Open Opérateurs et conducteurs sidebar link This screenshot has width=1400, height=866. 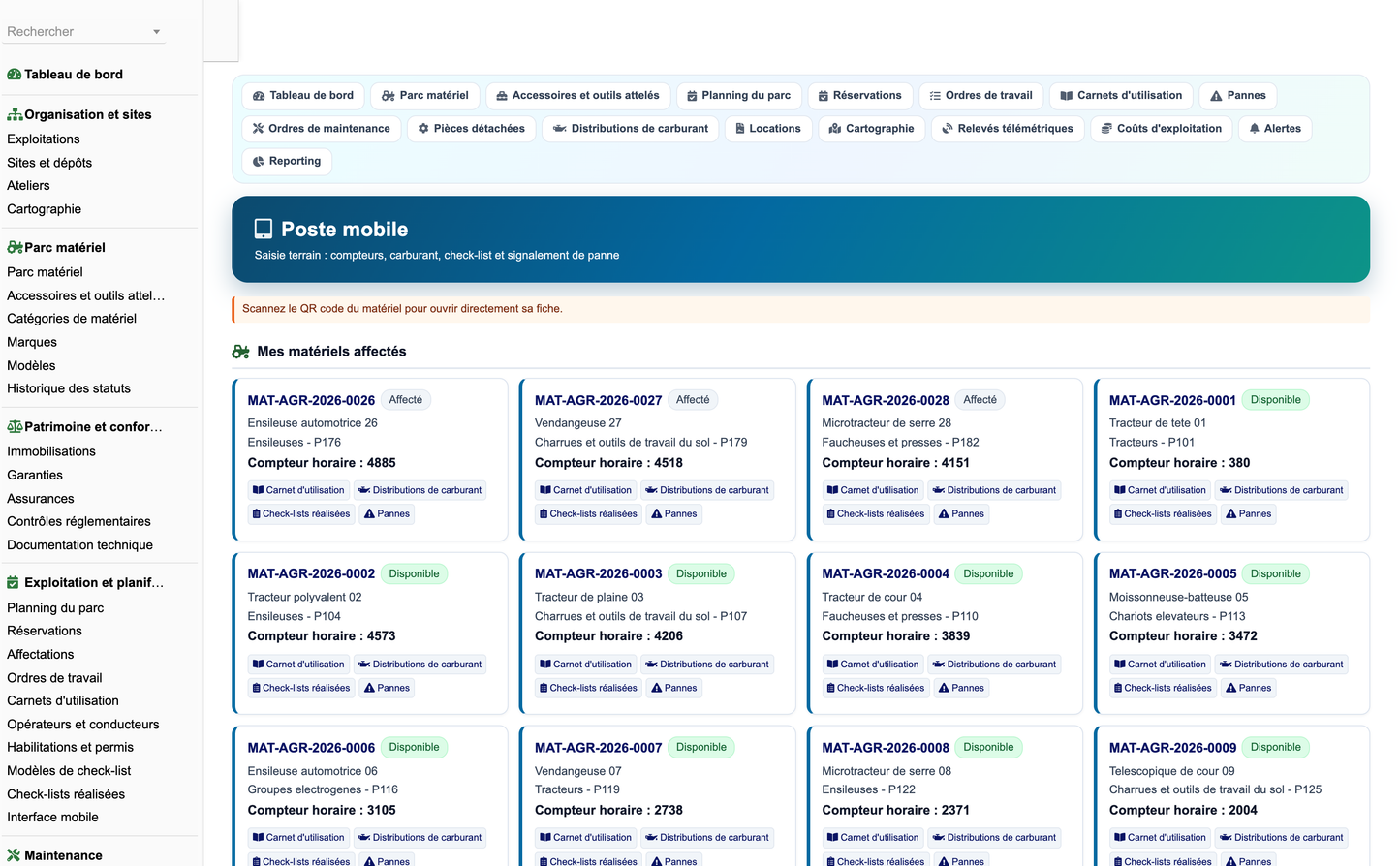coord(83,724)
